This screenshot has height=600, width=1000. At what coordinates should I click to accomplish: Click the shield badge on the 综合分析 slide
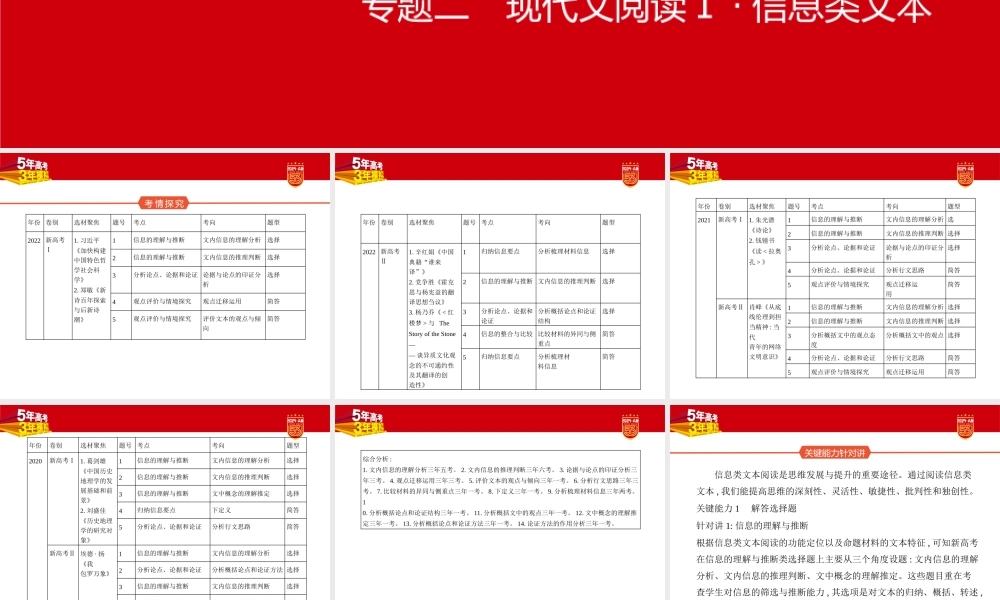628,424
